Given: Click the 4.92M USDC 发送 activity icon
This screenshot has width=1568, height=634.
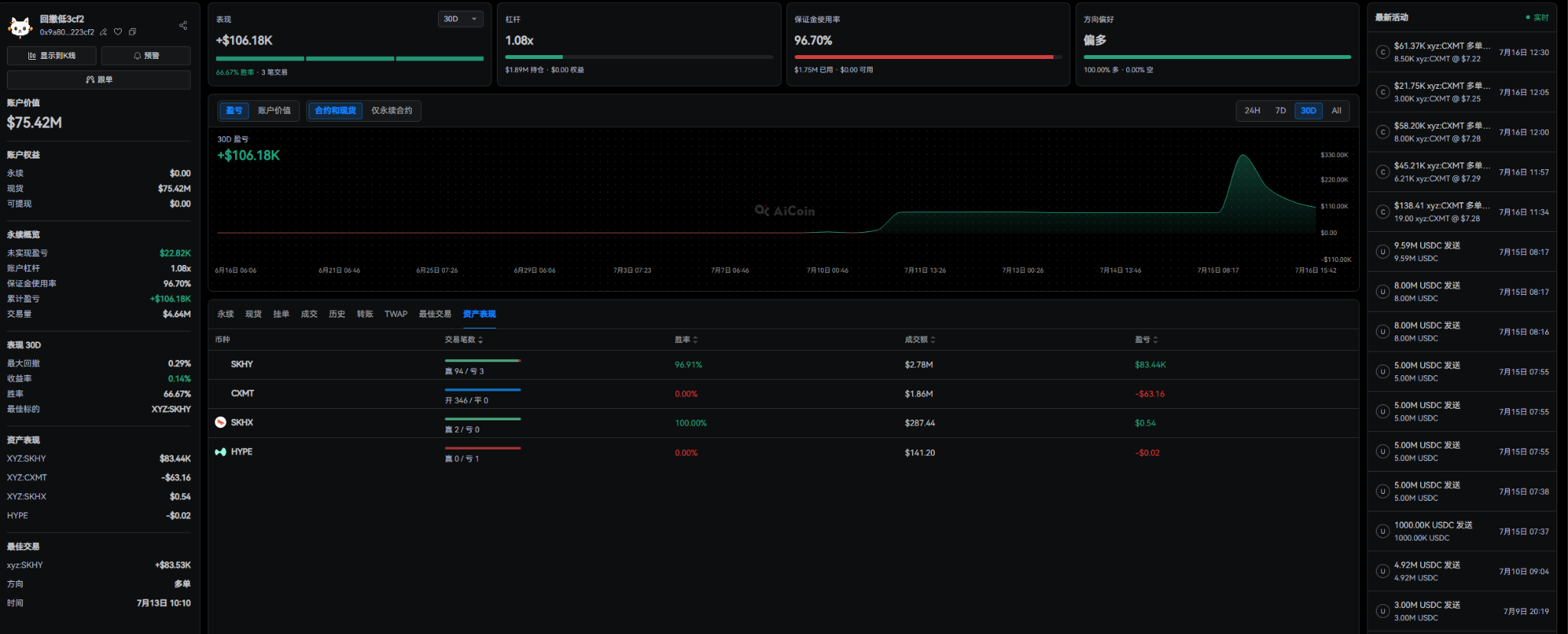Looking at the screenshot, I should click(x=1383, y=571).
